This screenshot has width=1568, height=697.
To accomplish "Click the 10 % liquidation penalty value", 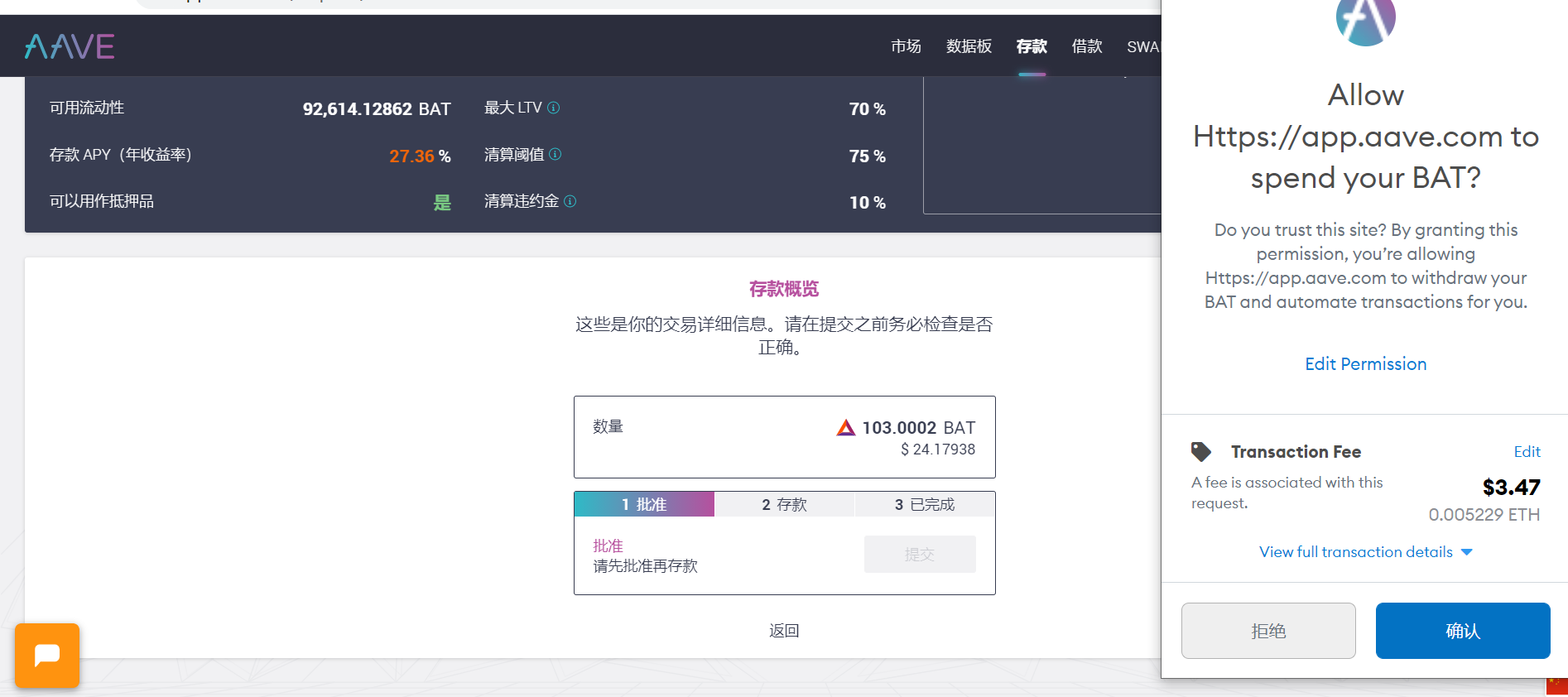I will pos(867,203).
